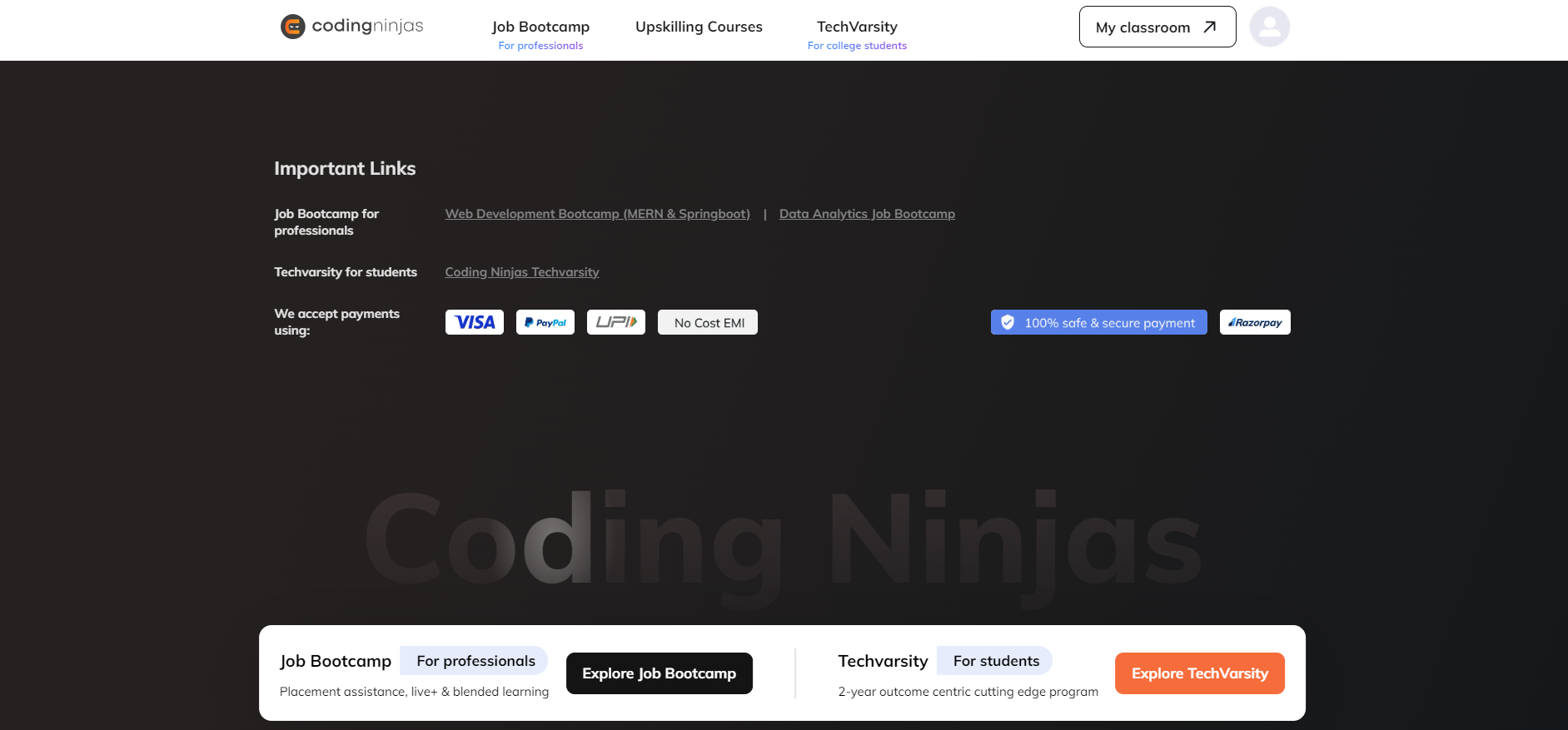Click the 'Important Links' heading

coord(345,168)
